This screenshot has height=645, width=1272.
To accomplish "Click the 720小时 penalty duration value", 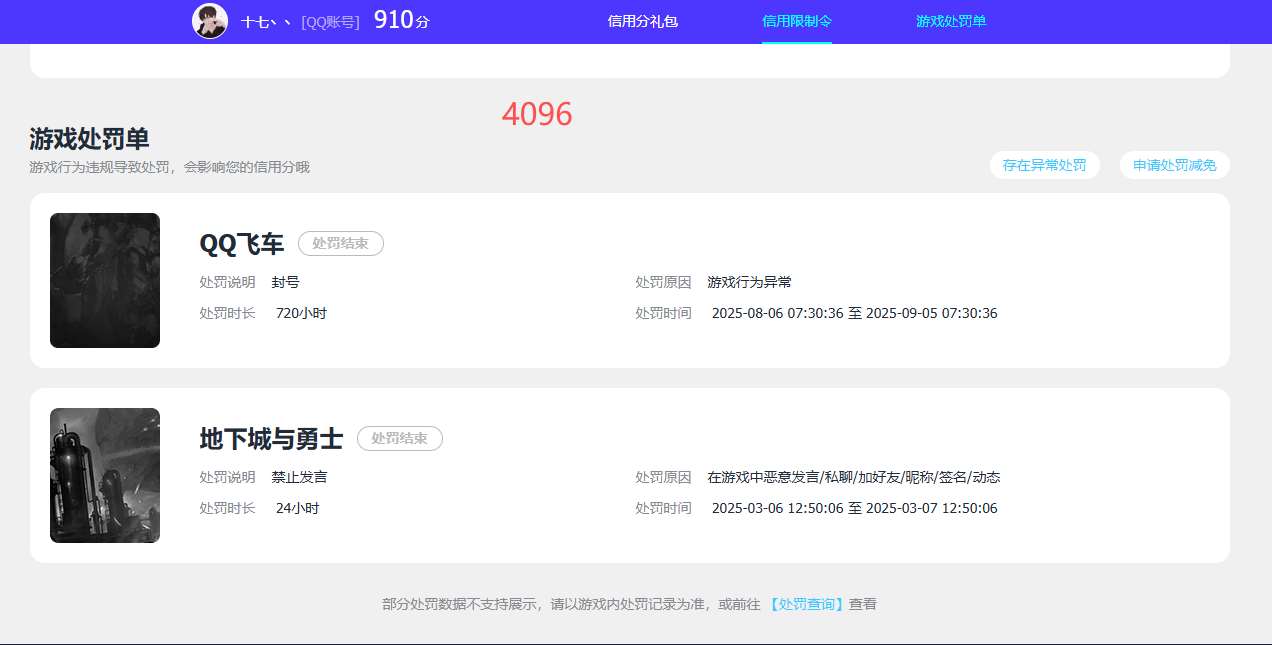I will (x=301, y=313).
